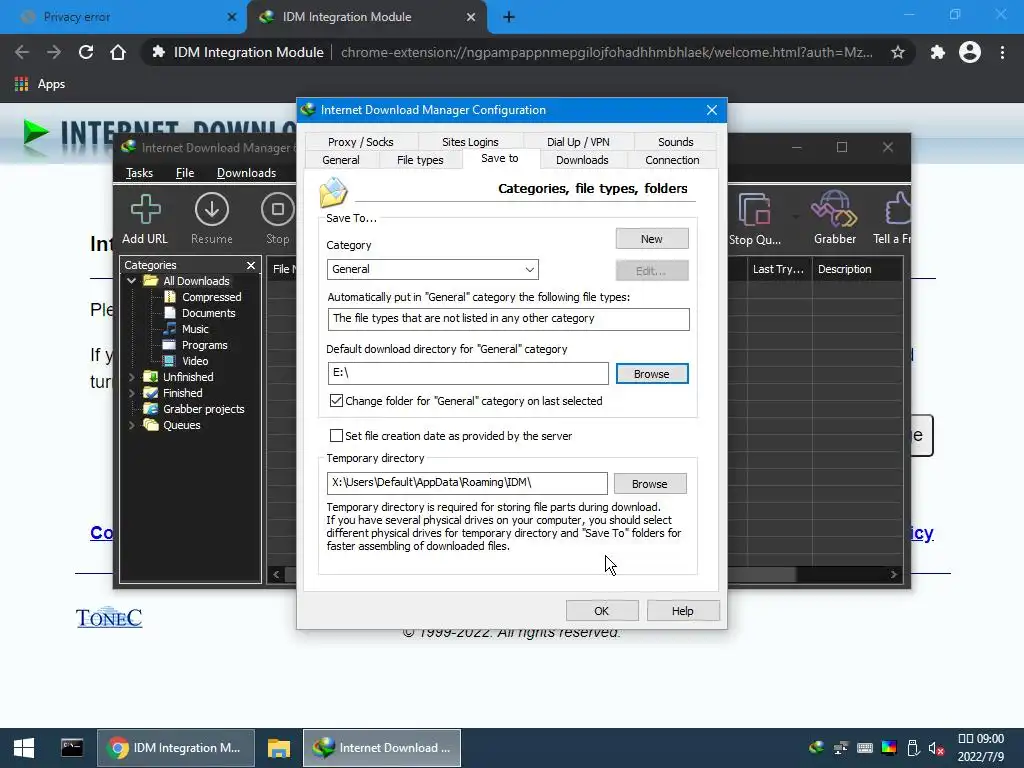
Task: Collapse the All Downloads tree node
Action: pos(132,281)
